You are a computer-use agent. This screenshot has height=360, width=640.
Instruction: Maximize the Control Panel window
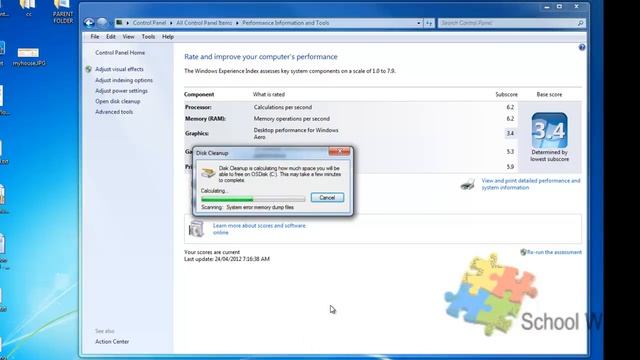coord(560,7)
